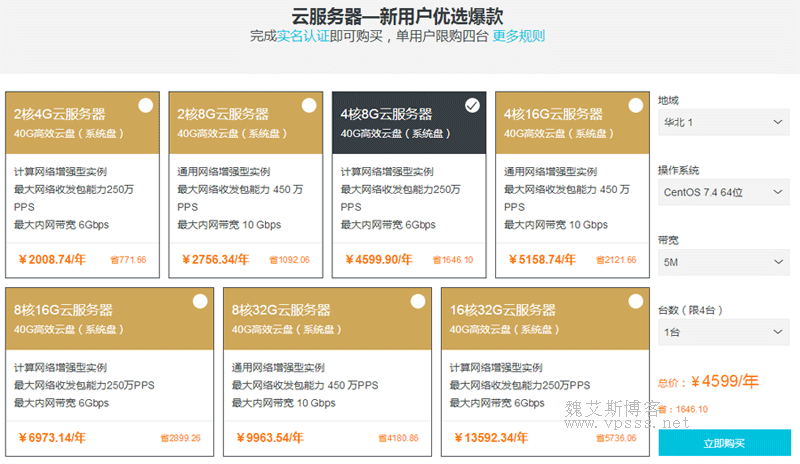Select the 2核4G云服务器 radio circle
The width and height of the screenshot is (800, 464).
click(x=145, y=105)
